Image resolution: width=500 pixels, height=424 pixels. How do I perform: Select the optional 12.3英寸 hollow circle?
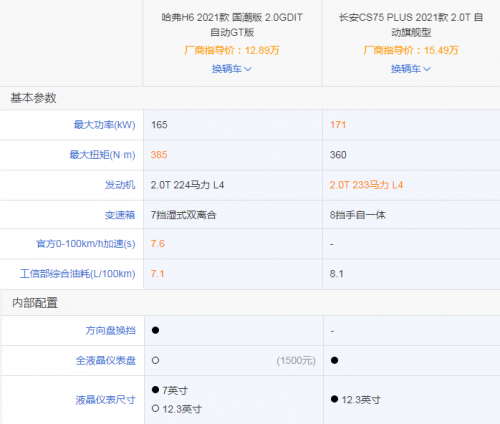point(155,408)
